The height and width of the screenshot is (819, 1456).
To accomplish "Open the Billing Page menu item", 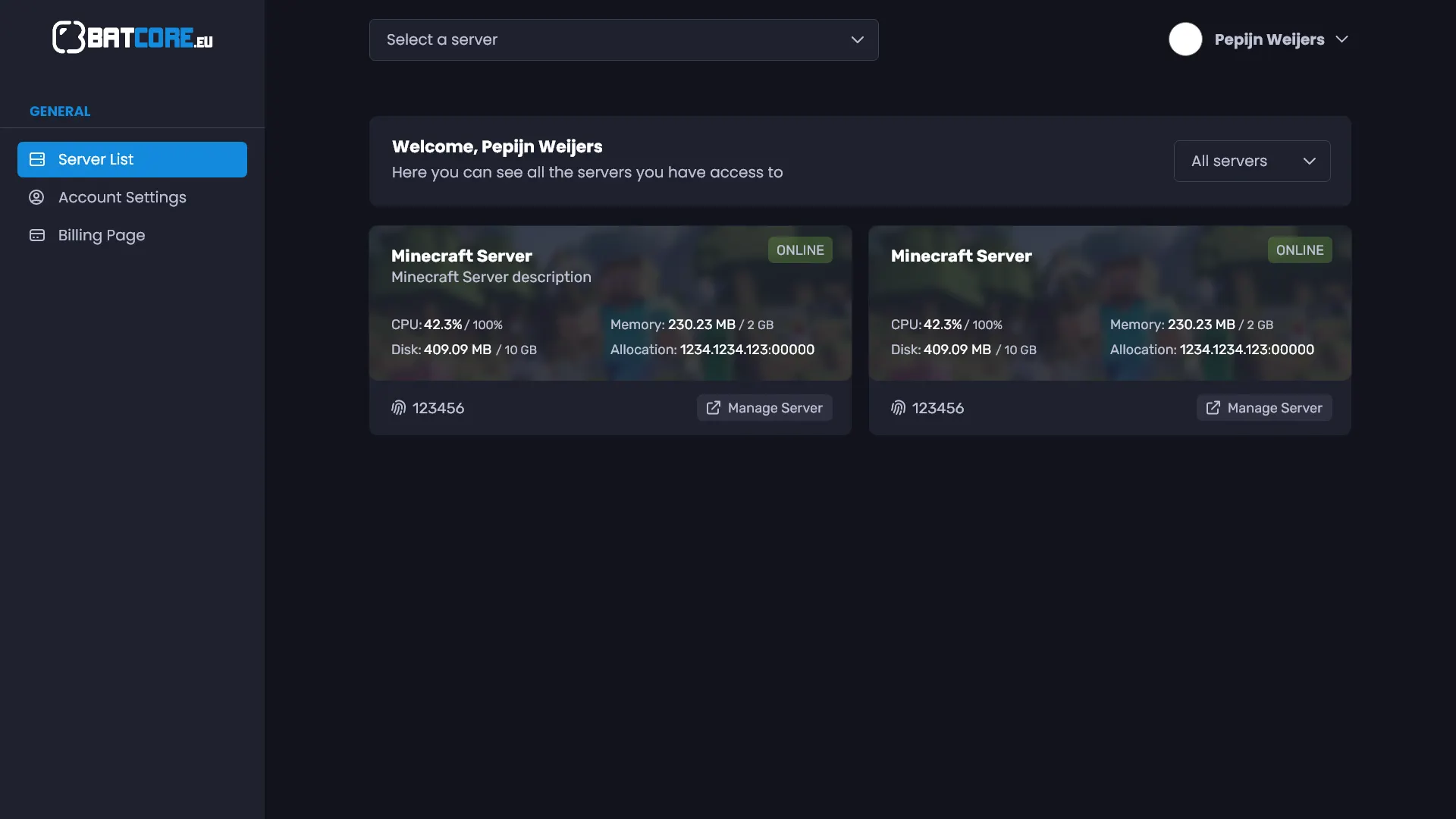I will pos(102,235).
